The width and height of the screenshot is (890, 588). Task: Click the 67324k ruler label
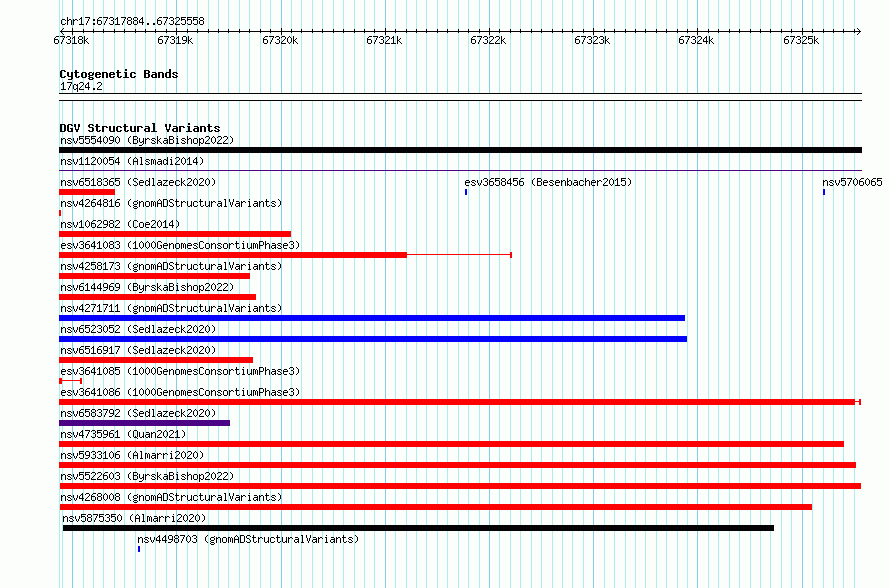click(x=696, y=40)
